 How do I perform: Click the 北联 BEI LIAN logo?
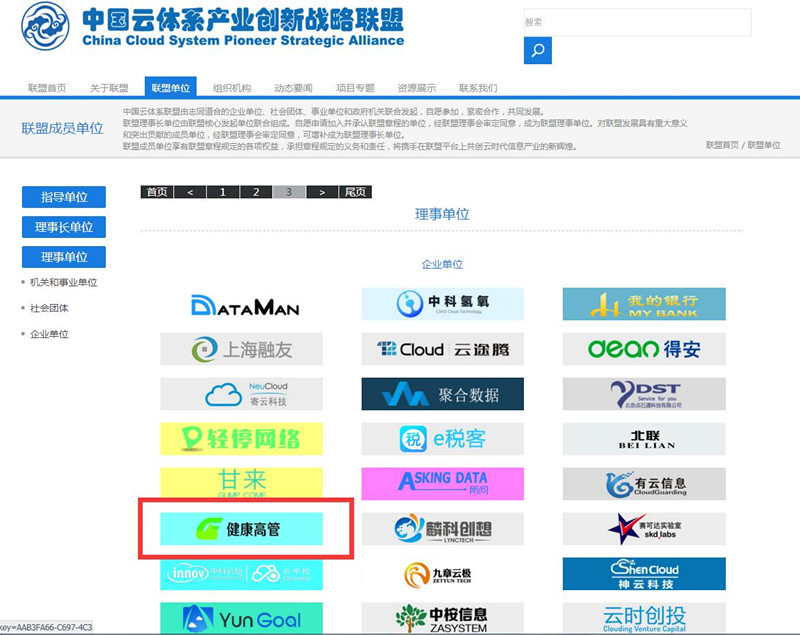point(644,439)
